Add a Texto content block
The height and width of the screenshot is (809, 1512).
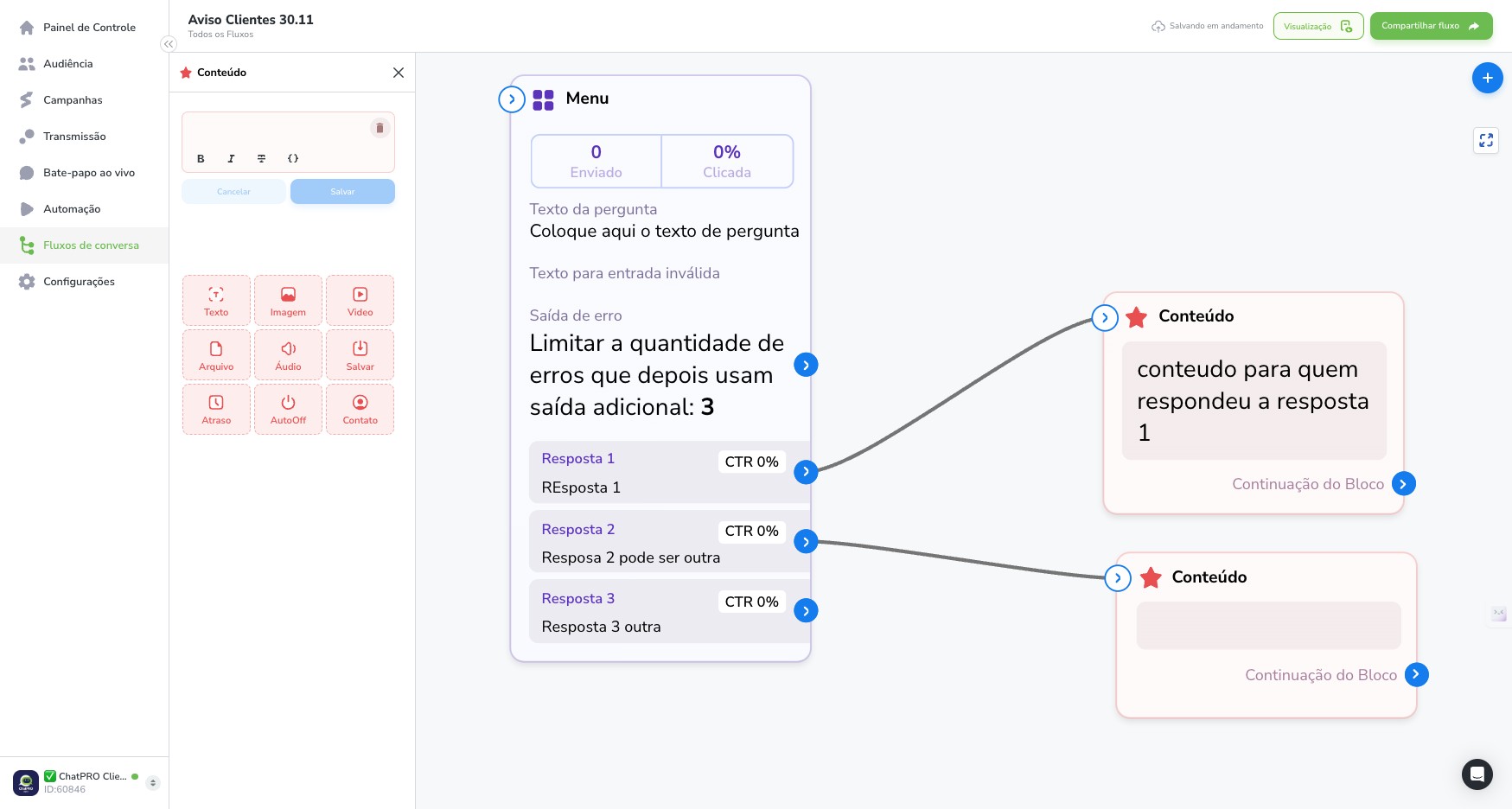216,301
